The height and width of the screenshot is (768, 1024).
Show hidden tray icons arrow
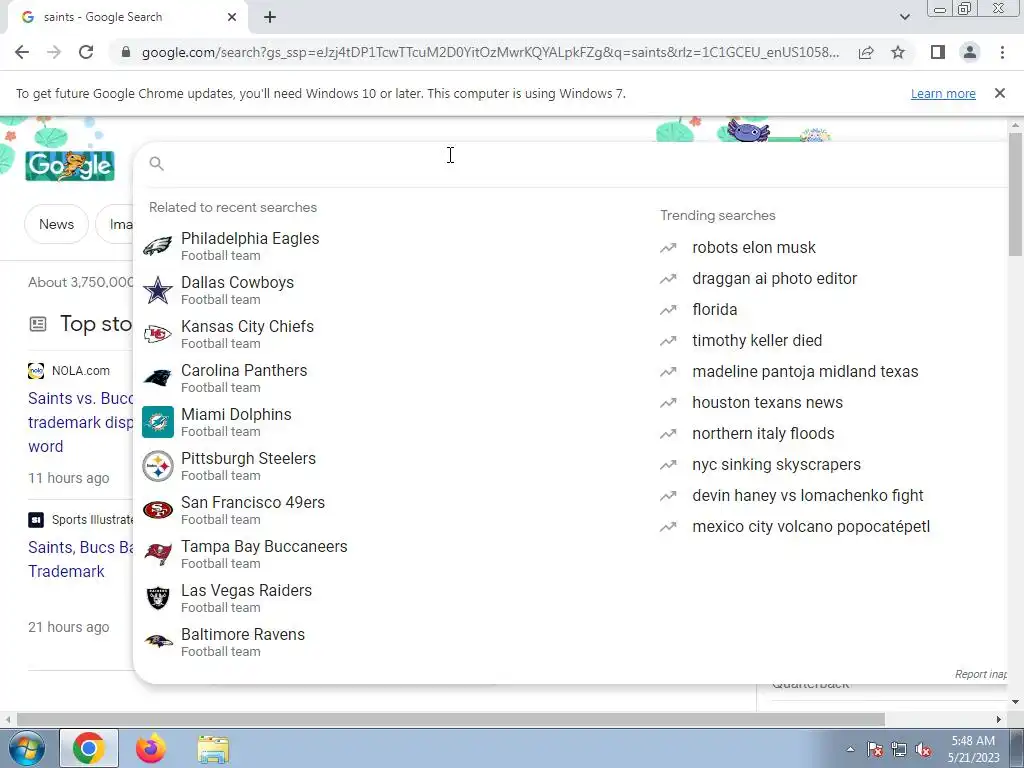850,750
